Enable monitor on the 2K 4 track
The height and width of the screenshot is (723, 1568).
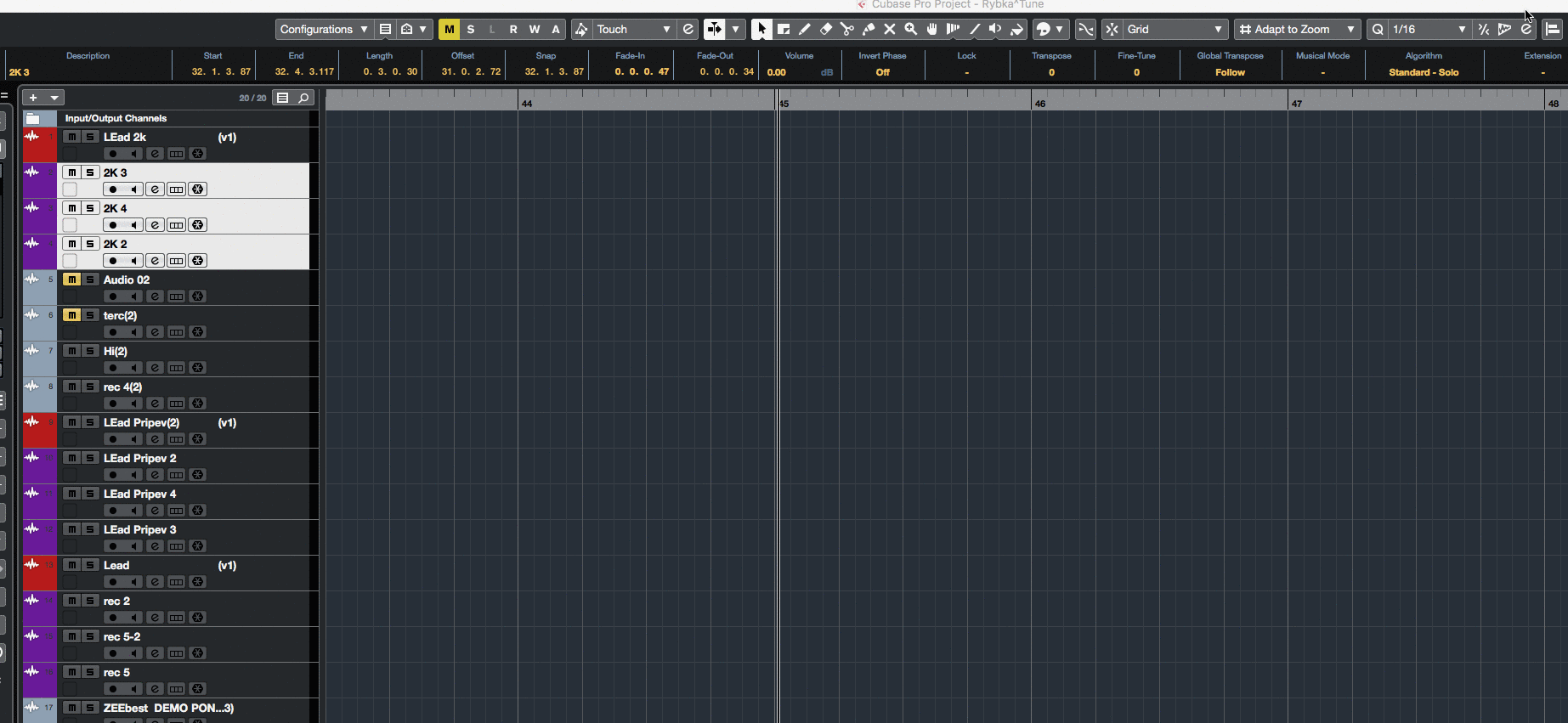(x=133, y=225)
